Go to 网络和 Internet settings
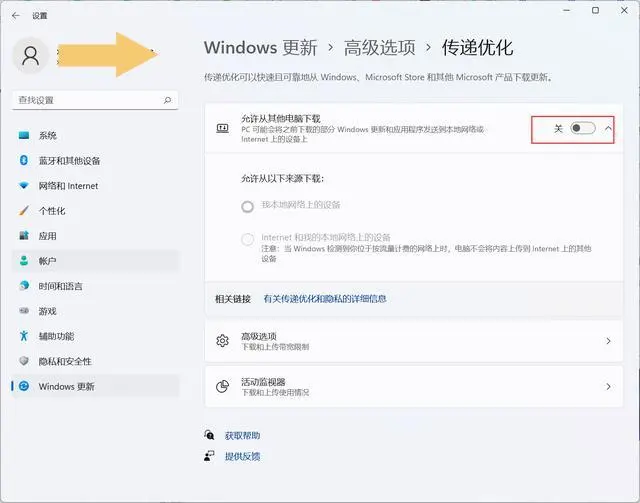640x503 pixels. tap(96, 185)
